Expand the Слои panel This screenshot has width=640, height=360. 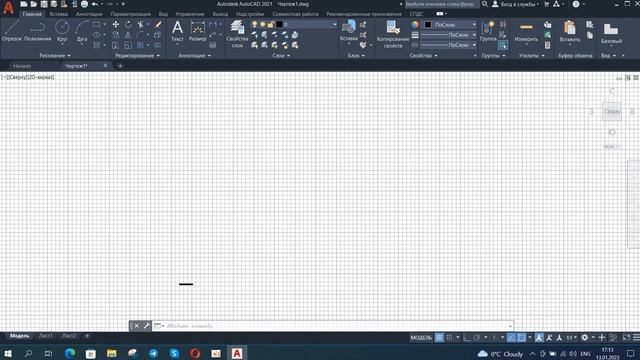coord(281,56)
